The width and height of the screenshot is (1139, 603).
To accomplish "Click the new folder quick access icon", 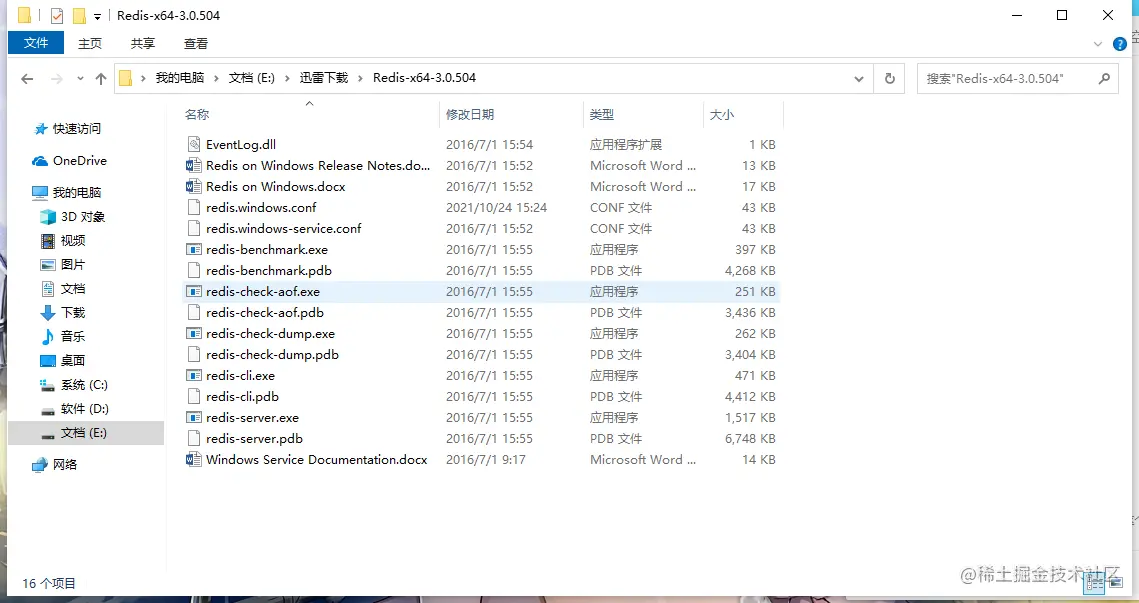I will pos(79,15).
